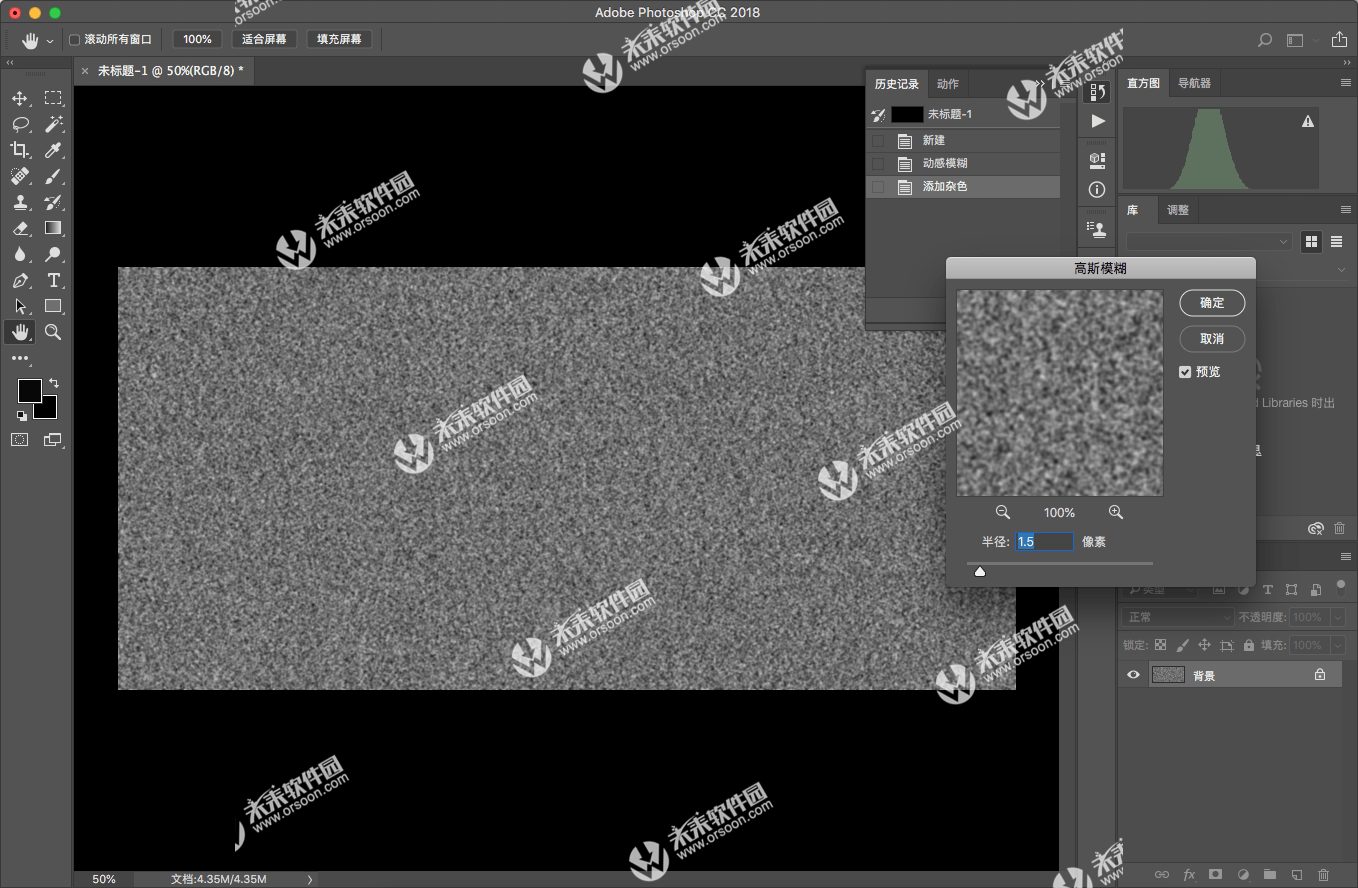The image size is (1358, 888).
Task: Select the Pen tool
Action: pos(19,280)
